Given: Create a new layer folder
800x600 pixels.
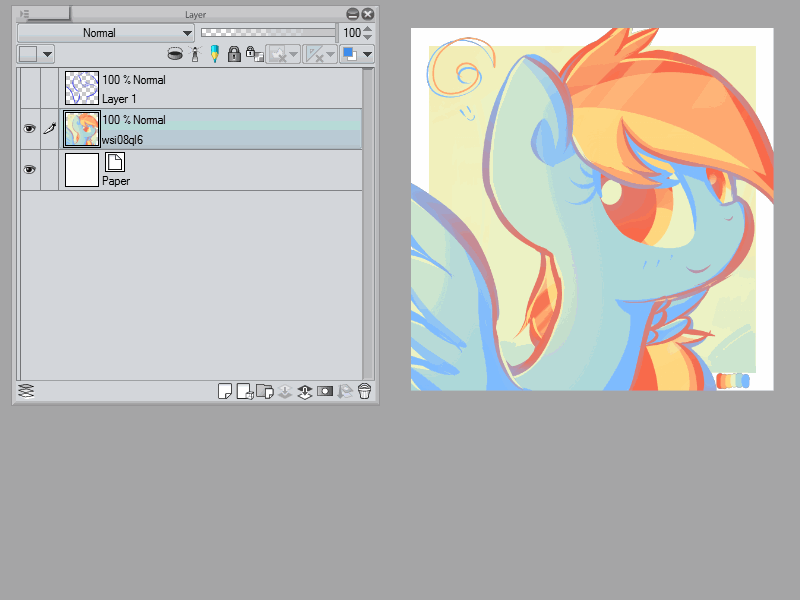Looking at the screenshot, I should coord(264,391).
